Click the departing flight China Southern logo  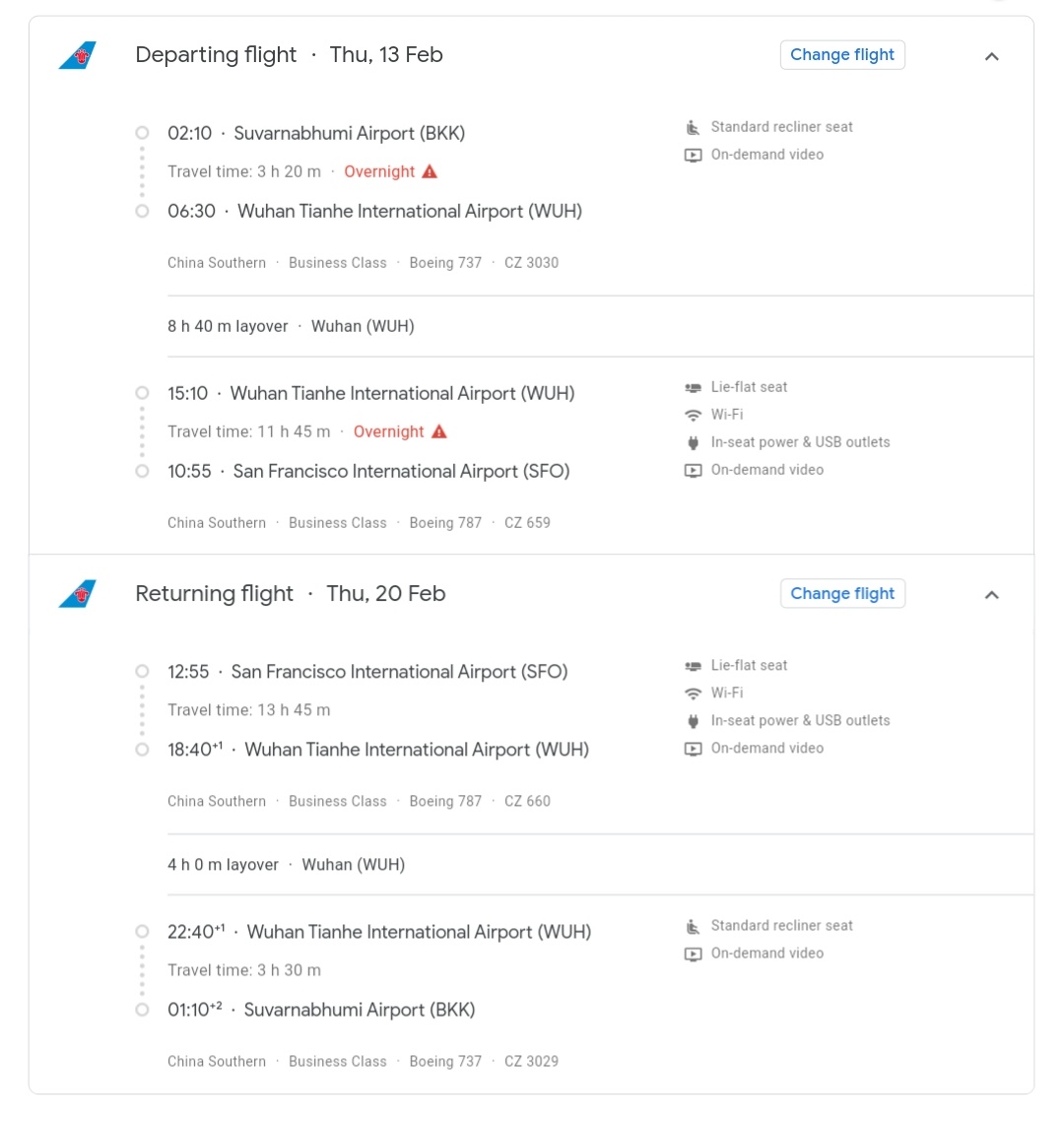78,55
